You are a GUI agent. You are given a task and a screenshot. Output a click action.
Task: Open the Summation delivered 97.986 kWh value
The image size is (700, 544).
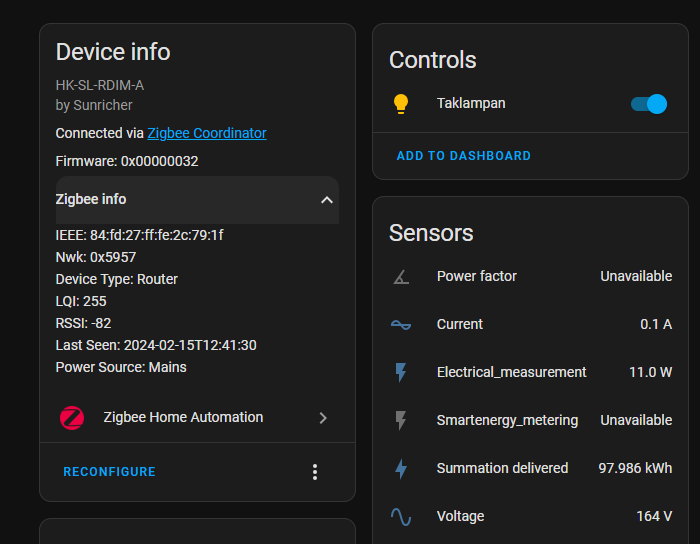(635, 468)
